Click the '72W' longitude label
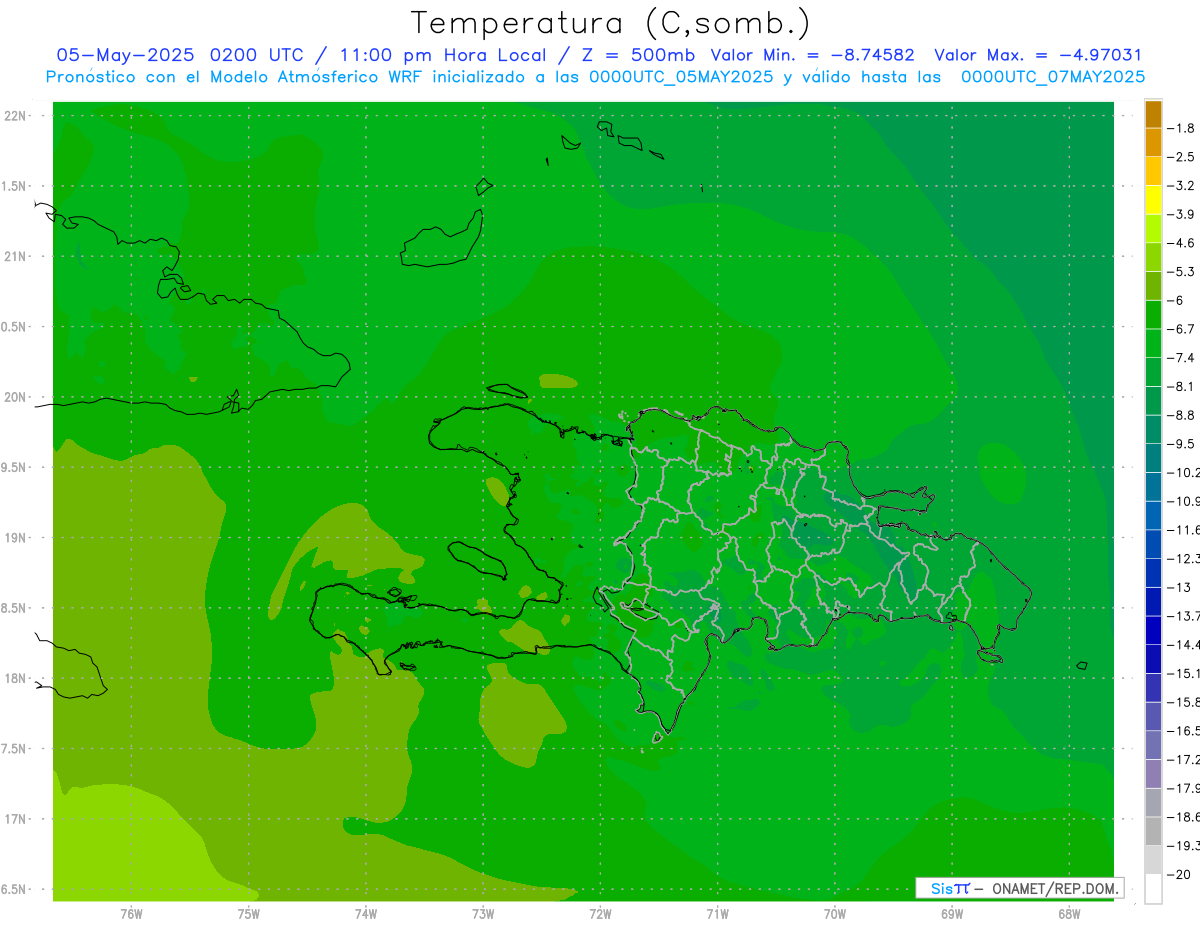The height and width of the screenshot is (927, 1200). tap(600, 913)
